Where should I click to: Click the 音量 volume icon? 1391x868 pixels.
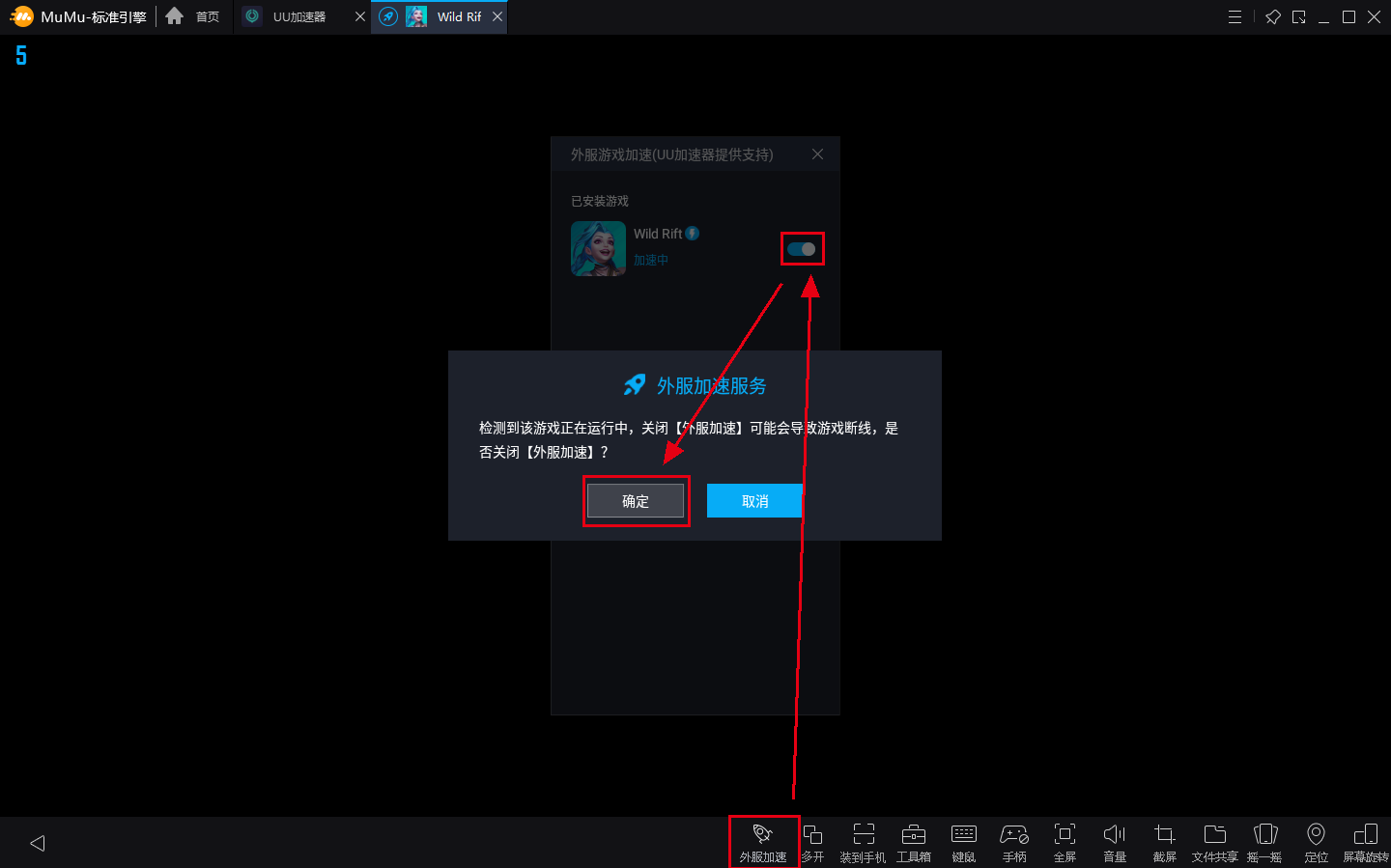click(x=1114, y=840)
